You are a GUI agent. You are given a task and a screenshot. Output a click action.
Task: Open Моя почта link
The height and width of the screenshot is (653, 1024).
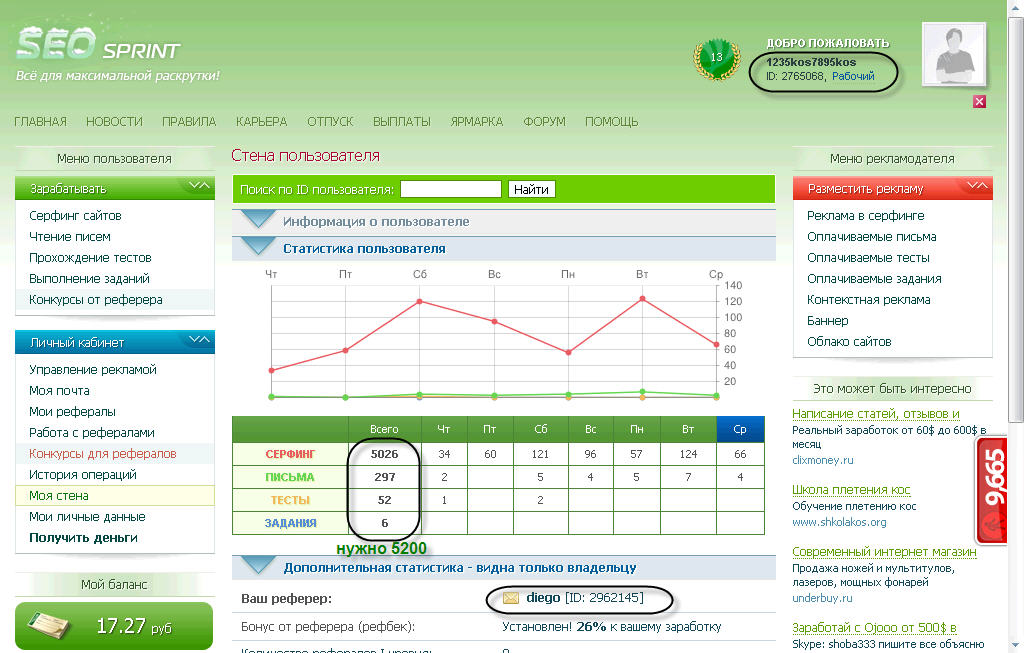(59, 390)
